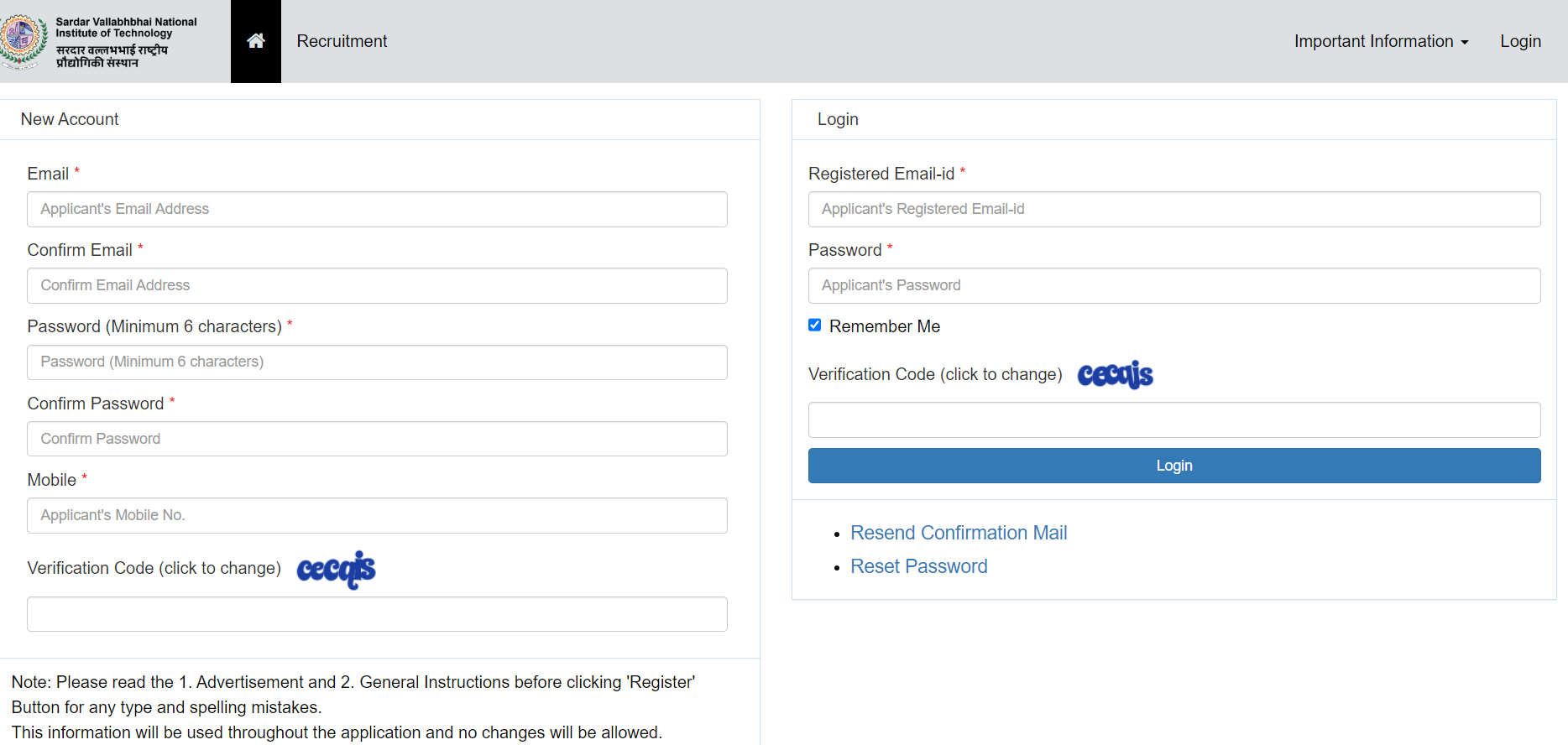Focus the Registered Email-id field
Image resolution: width=1568 pixels, height=745 pixels.
tap(1173, 209)
